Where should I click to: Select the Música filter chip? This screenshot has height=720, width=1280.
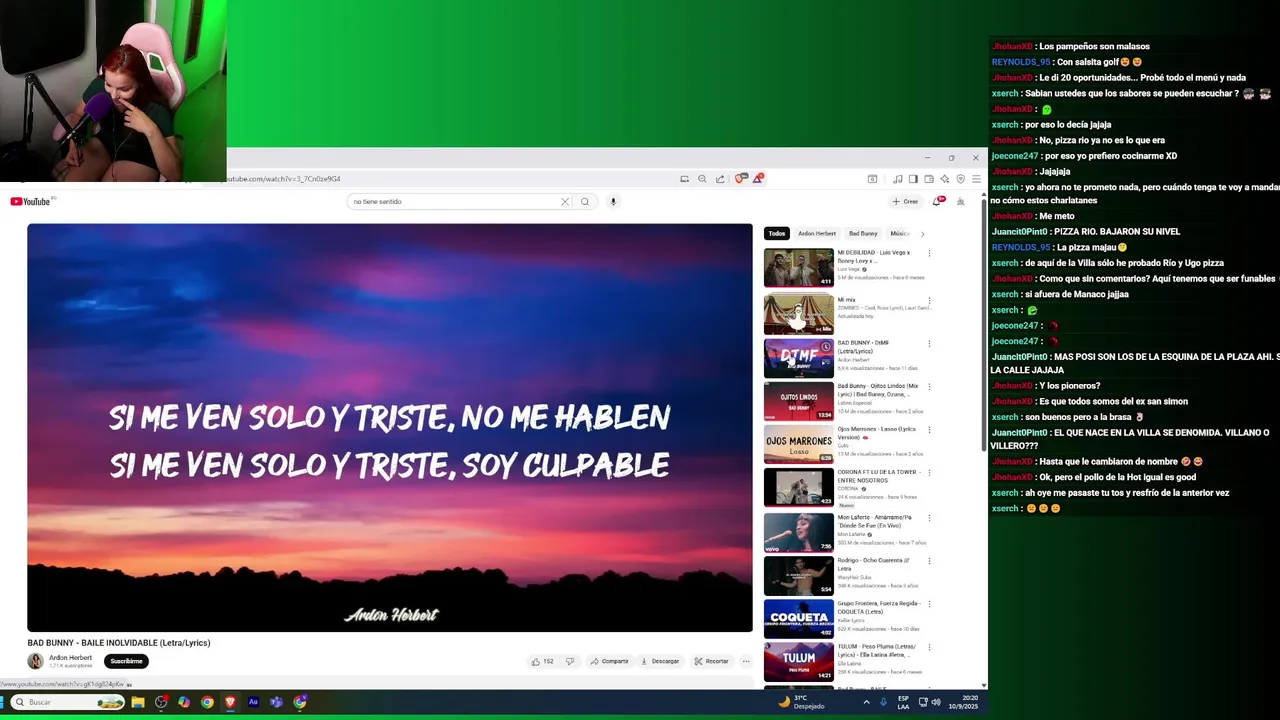[x=899, y=233]
